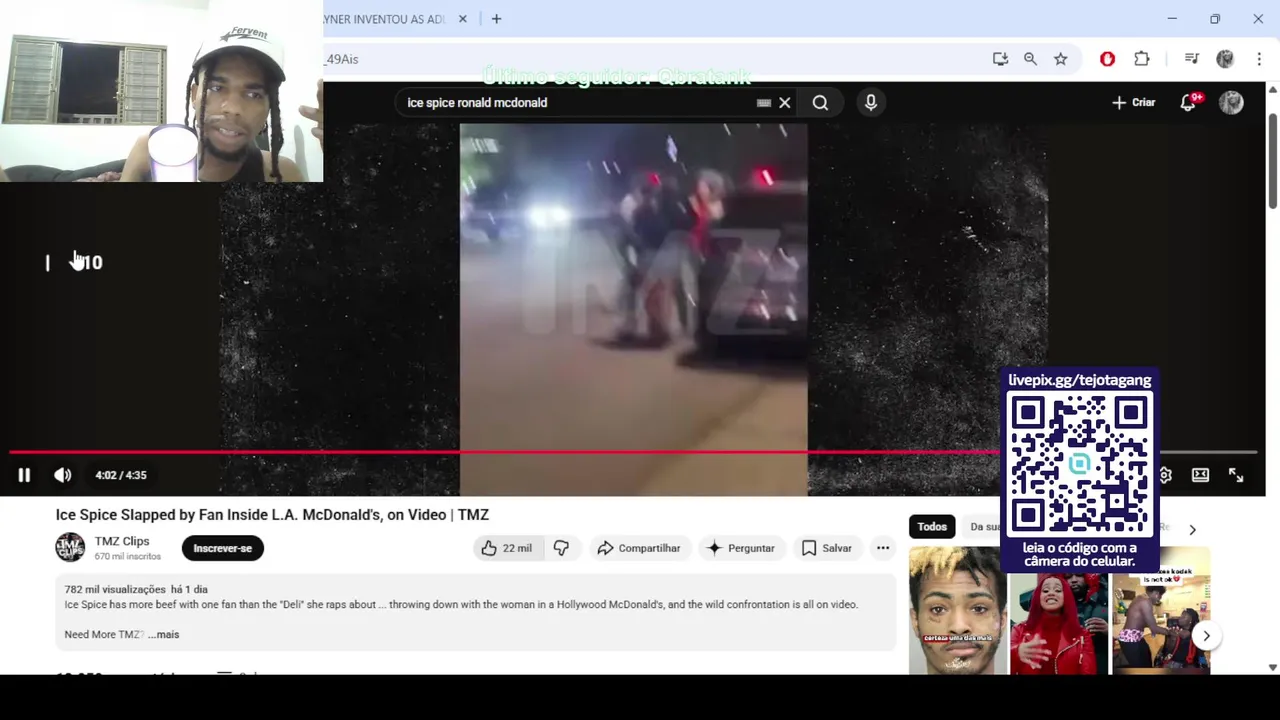Click the install app icon in address bar
Screen dimensions: 1280x720
1000,59
